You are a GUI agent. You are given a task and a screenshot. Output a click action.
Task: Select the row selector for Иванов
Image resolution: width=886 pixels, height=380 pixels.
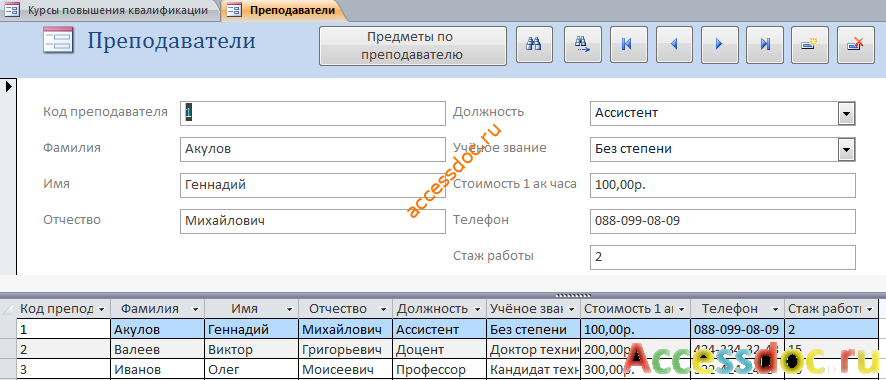point(8,370)
